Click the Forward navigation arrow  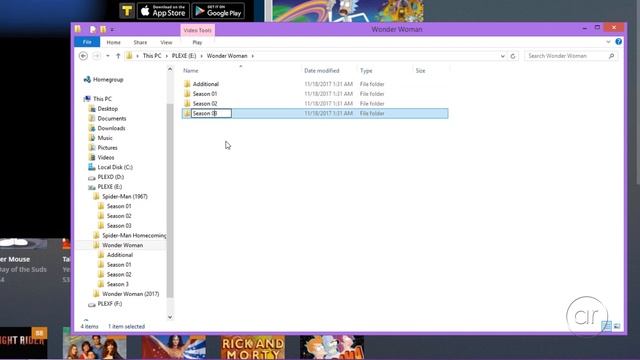point(97,56)
